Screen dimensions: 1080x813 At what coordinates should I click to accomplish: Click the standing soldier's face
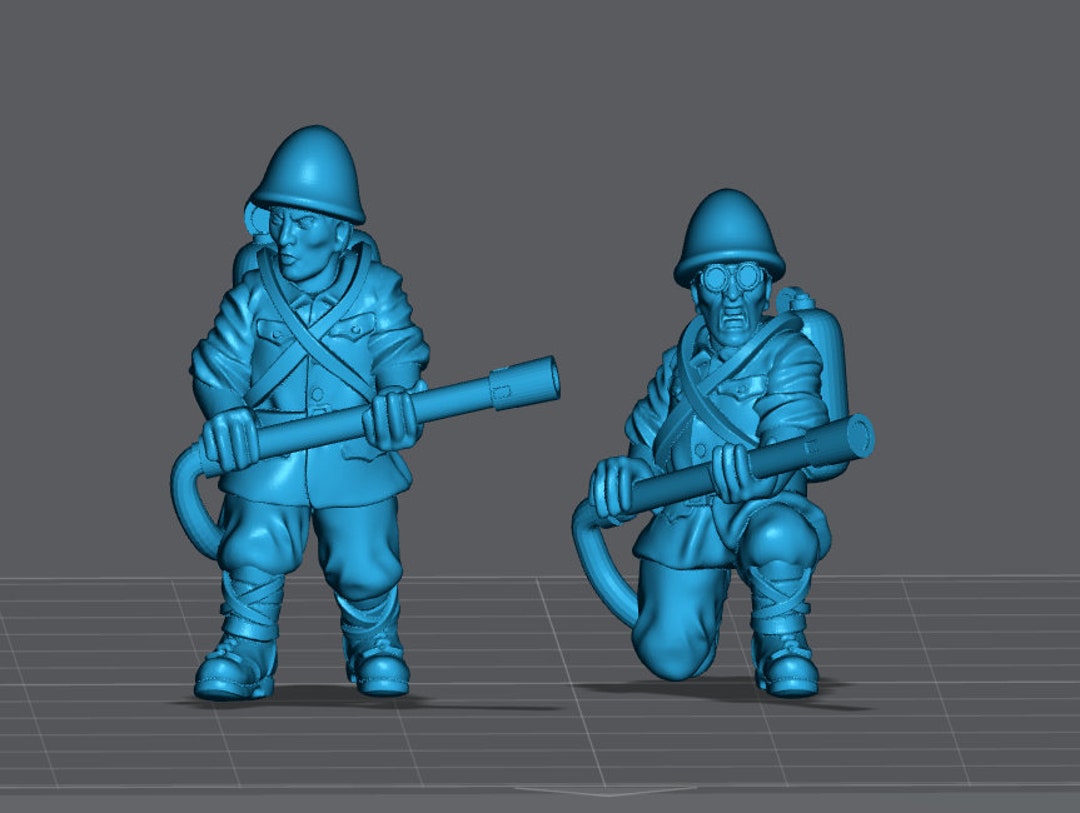[295, 235]
